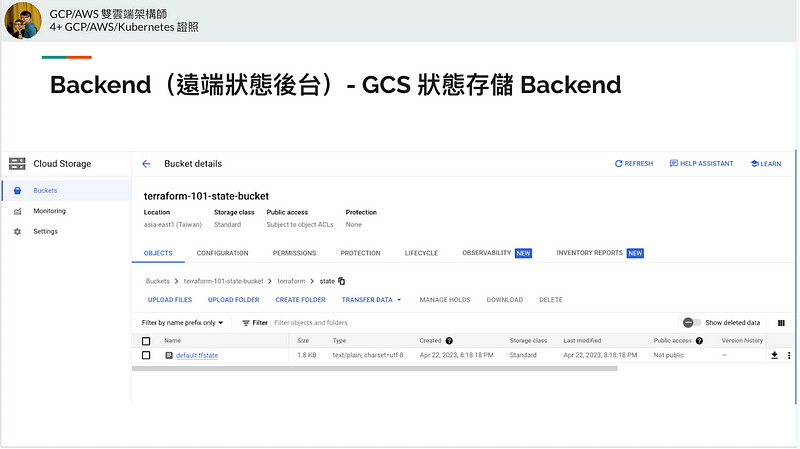Click the Monitoring sidebar label

(x=49, y=211)
